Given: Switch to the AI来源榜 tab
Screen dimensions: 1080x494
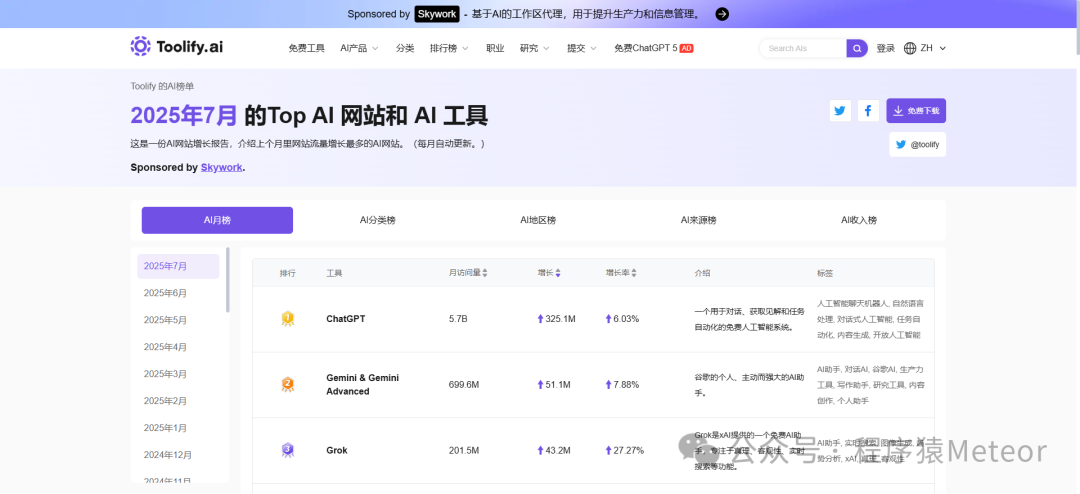Looking at the screenshot, I should click(698, 220).
